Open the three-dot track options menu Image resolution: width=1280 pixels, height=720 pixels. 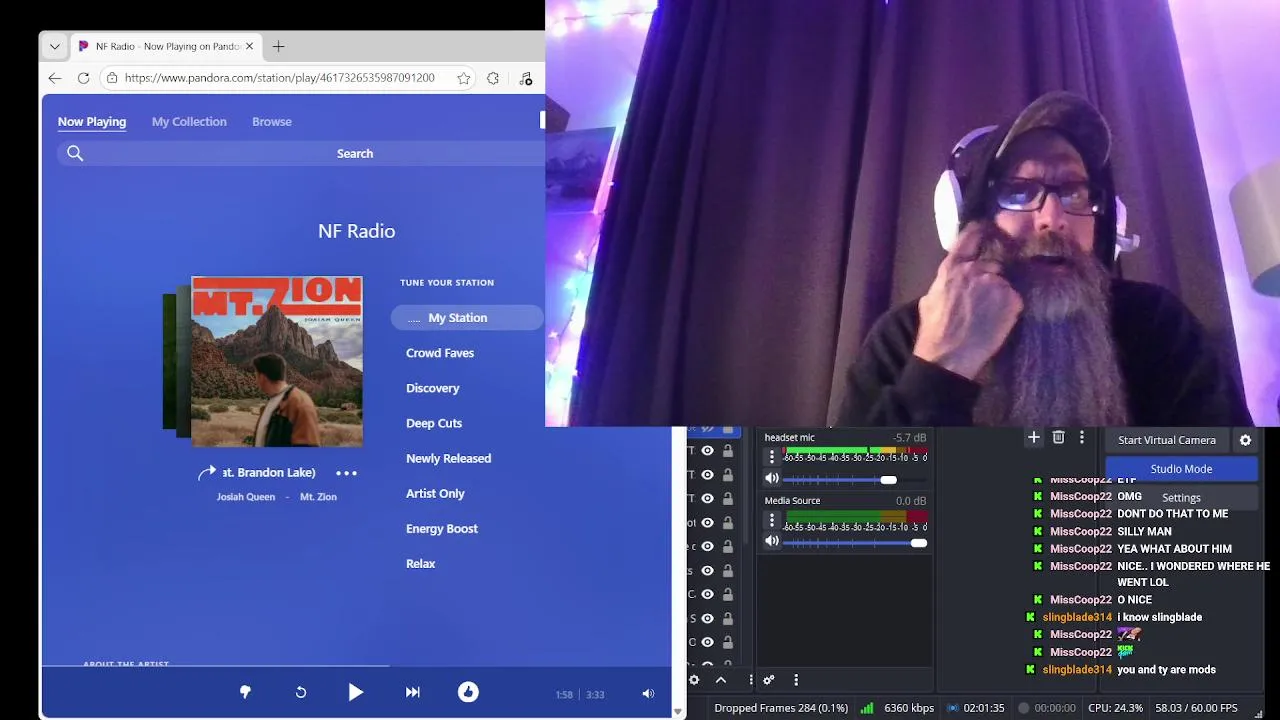coord(346,473)
